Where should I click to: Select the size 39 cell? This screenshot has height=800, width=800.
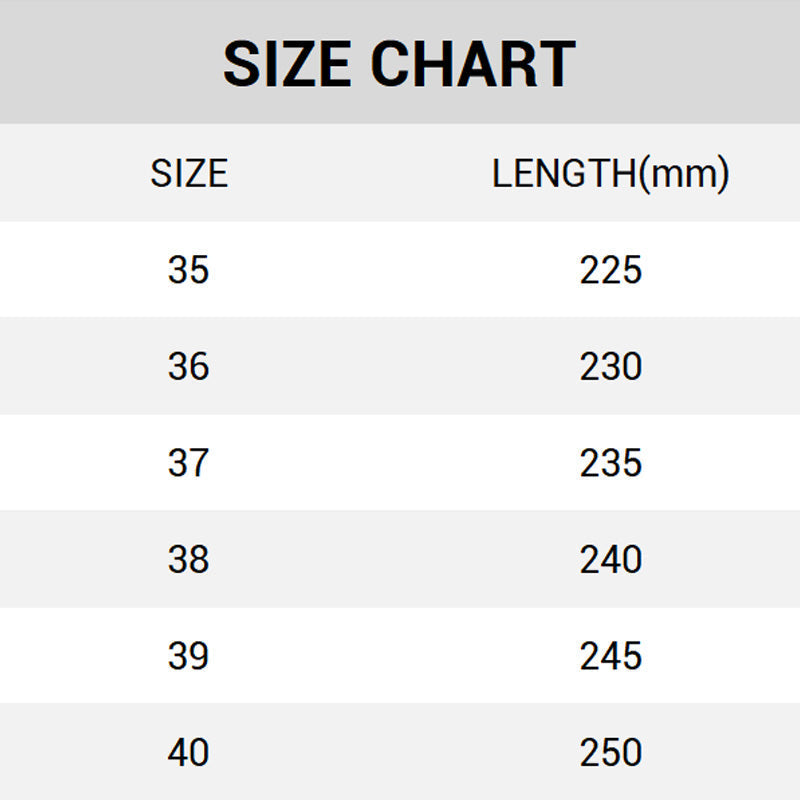pos(188,656)
